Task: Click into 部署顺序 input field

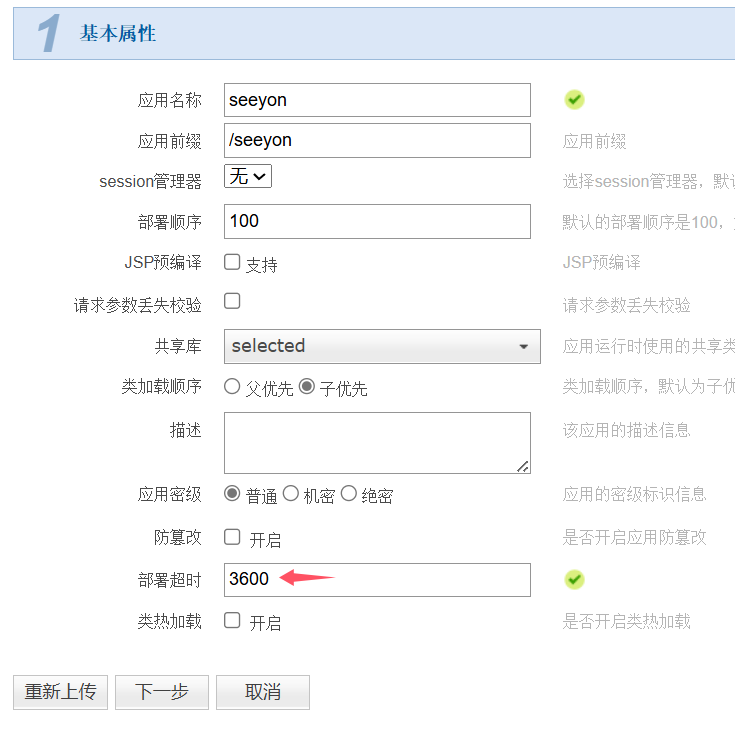Action: click(377, 221)
